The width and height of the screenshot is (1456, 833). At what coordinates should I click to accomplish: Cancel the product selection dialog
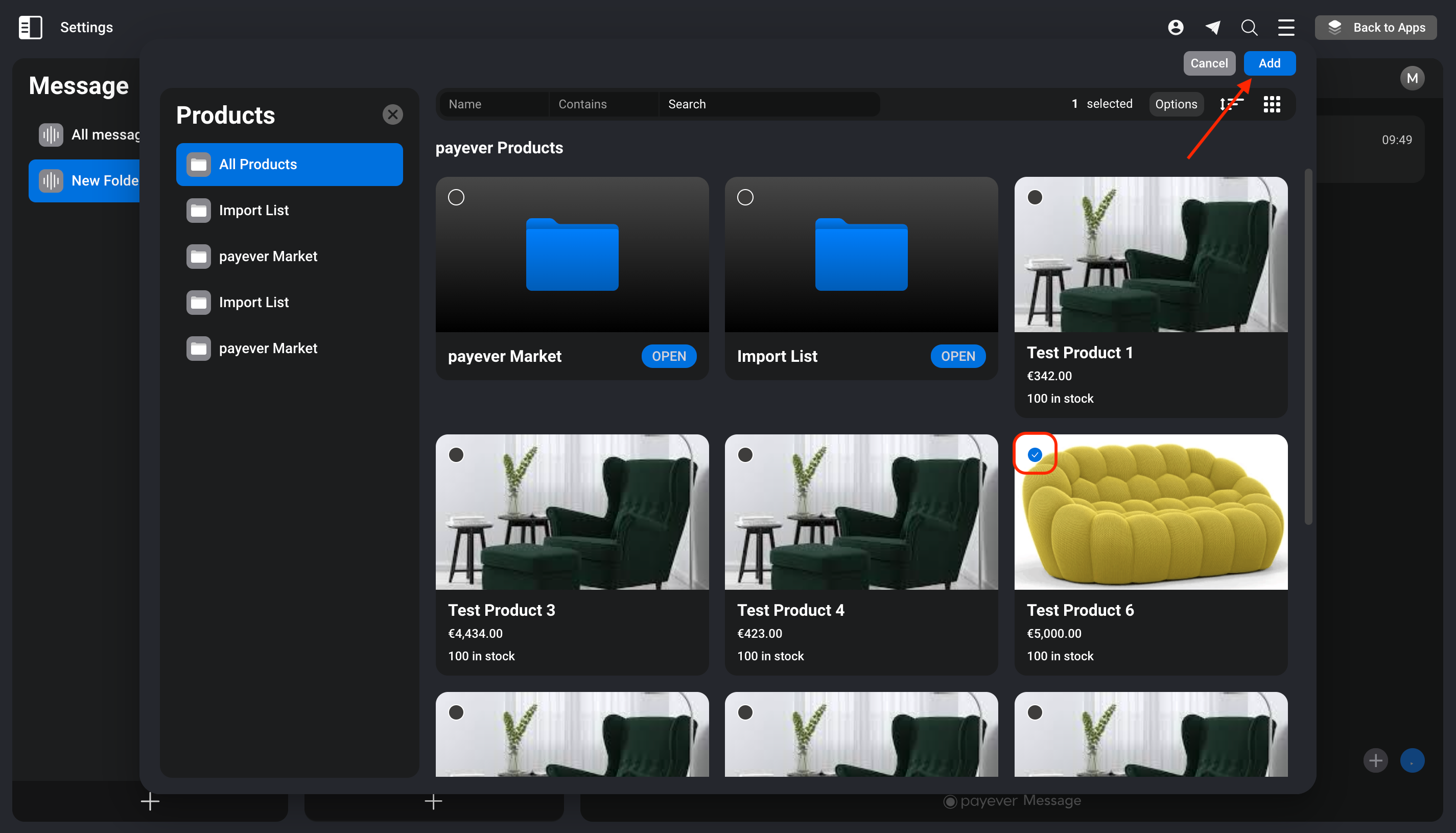1209,63
